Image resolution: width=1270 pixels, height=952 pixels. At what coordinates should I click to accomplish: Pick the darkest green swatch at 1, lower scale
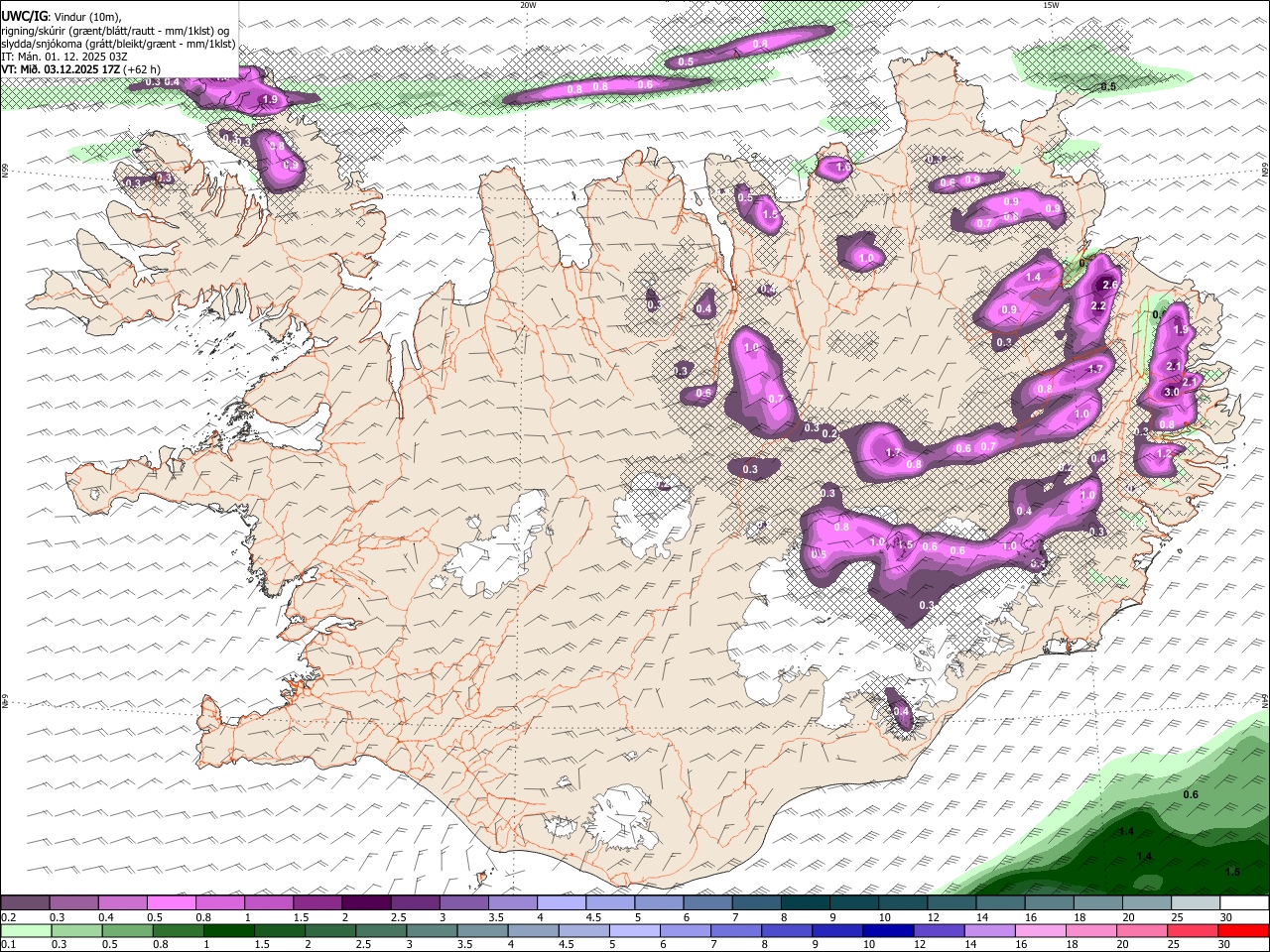point(228,931)
